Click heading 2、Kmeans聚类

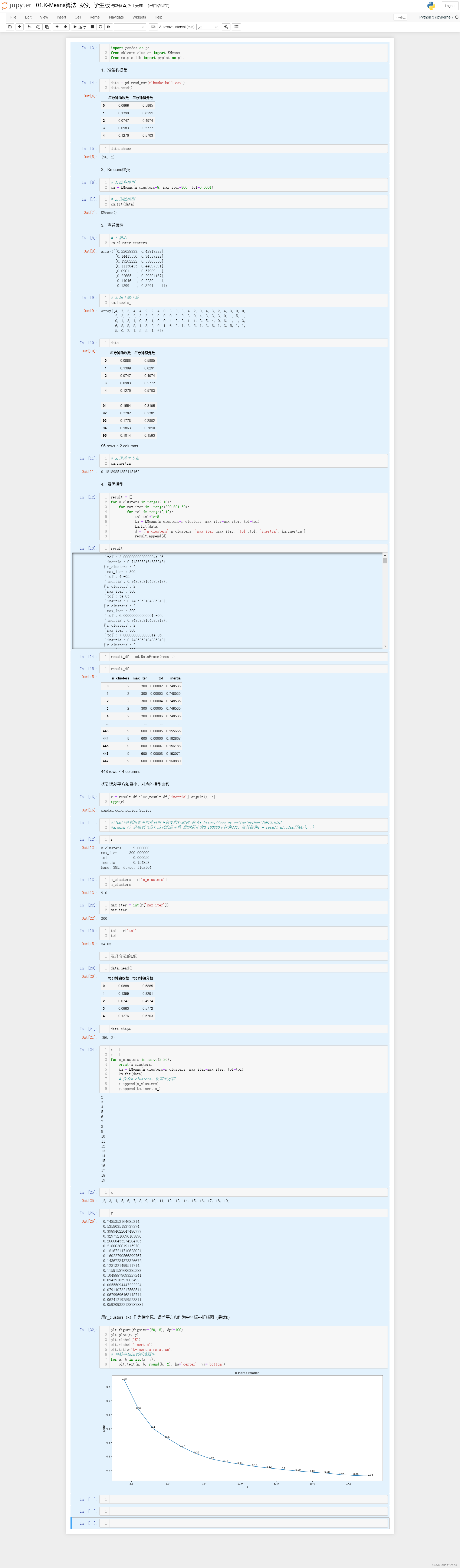[x=116, y=170]
